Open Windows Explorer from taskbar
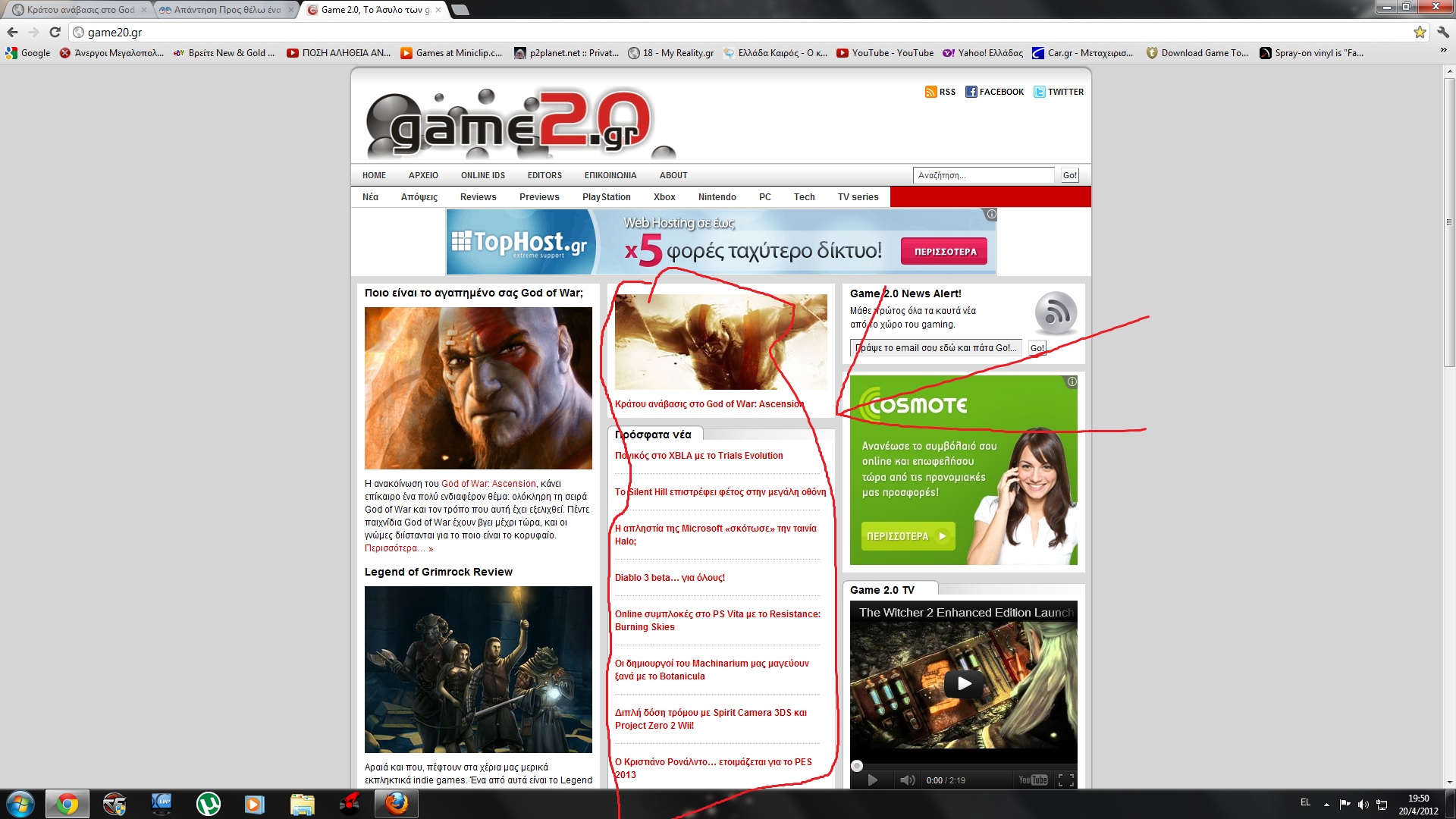Screen dimensions: 1456x819 302,804
